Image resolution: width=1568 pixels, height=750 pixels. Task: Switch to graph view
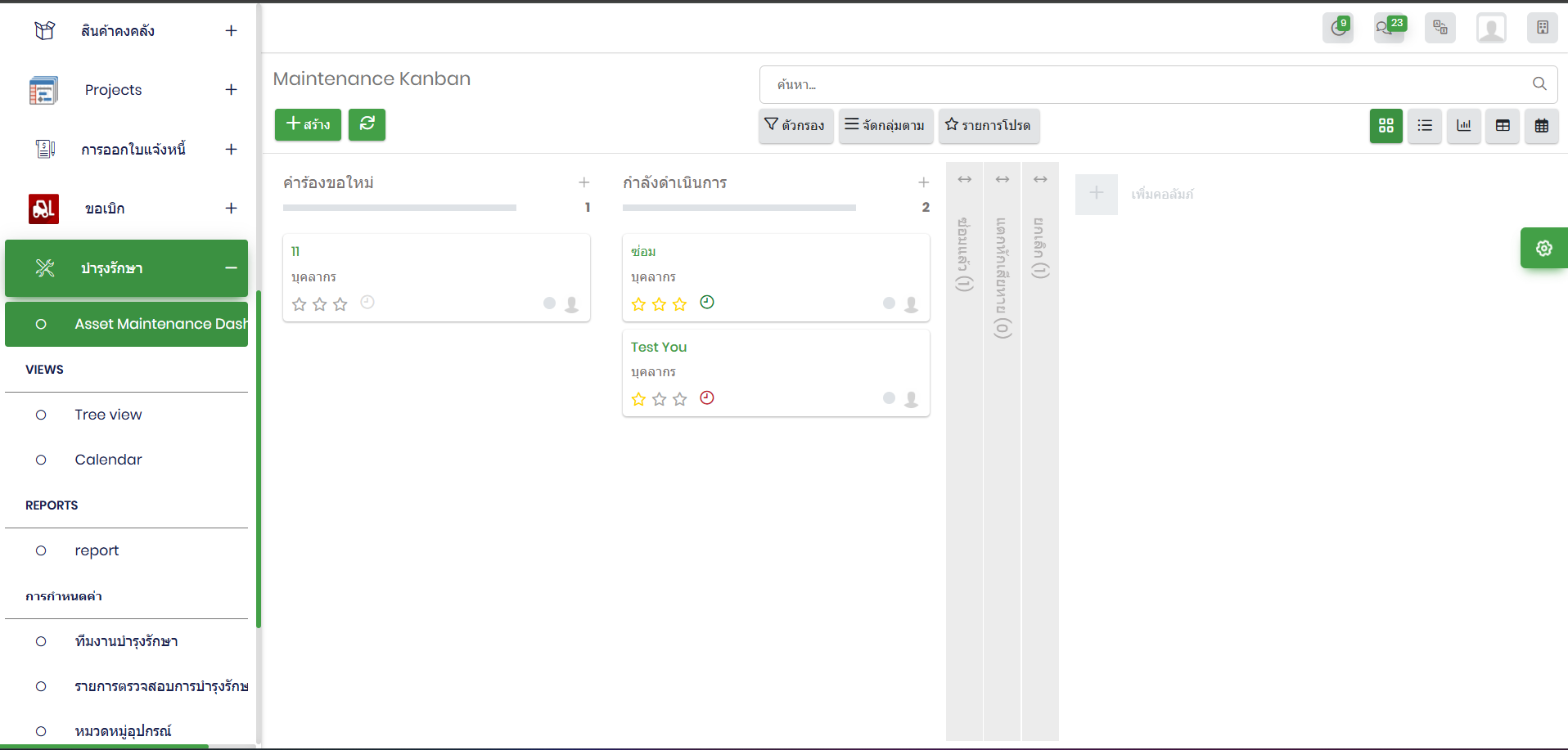(x=1463, y=126)
